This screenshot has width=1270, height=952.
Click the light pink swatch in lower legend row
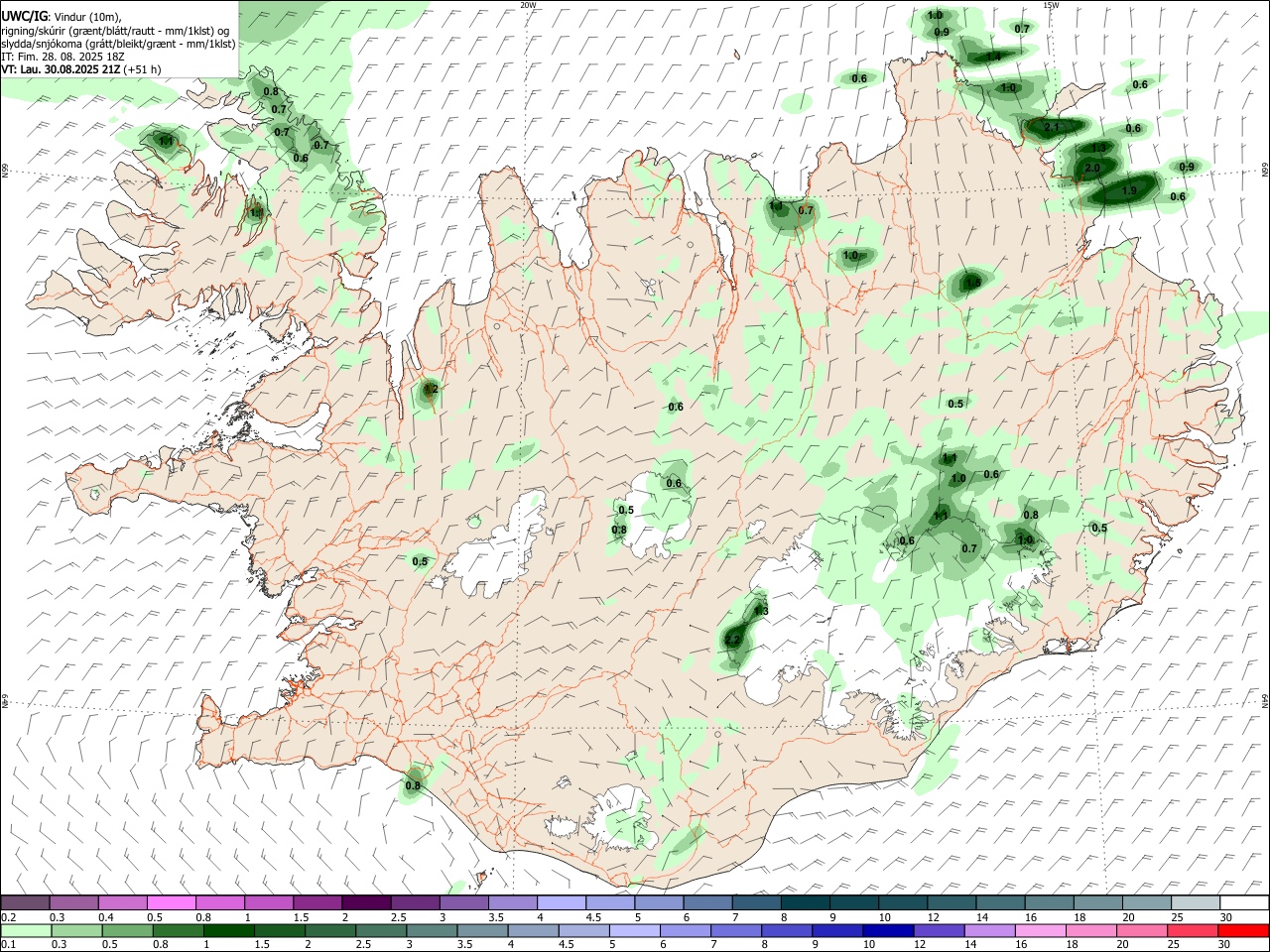[x=1041, y=931]
